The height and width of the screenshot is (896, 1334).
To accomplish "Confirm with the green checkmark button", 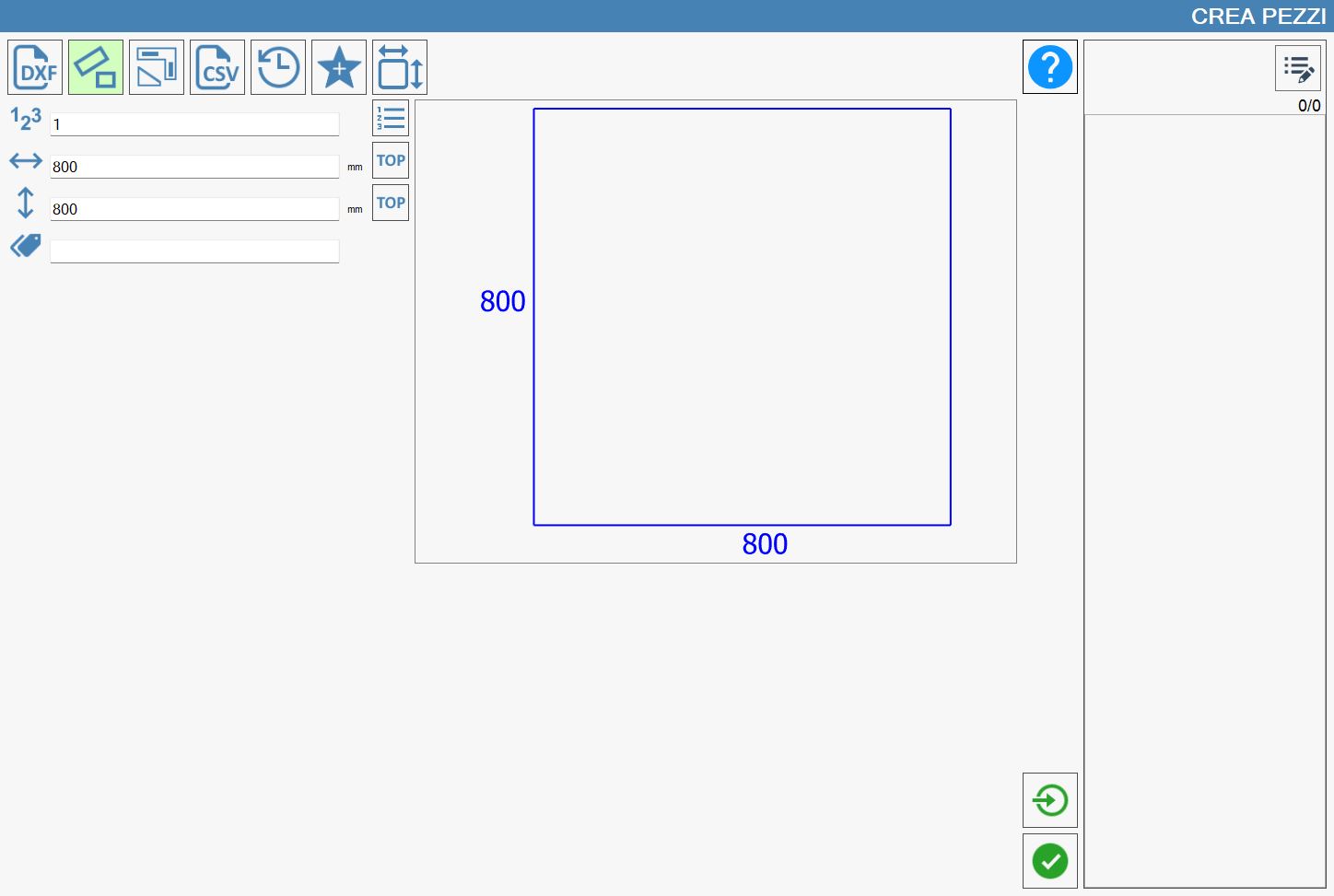I will [1050, 861].
